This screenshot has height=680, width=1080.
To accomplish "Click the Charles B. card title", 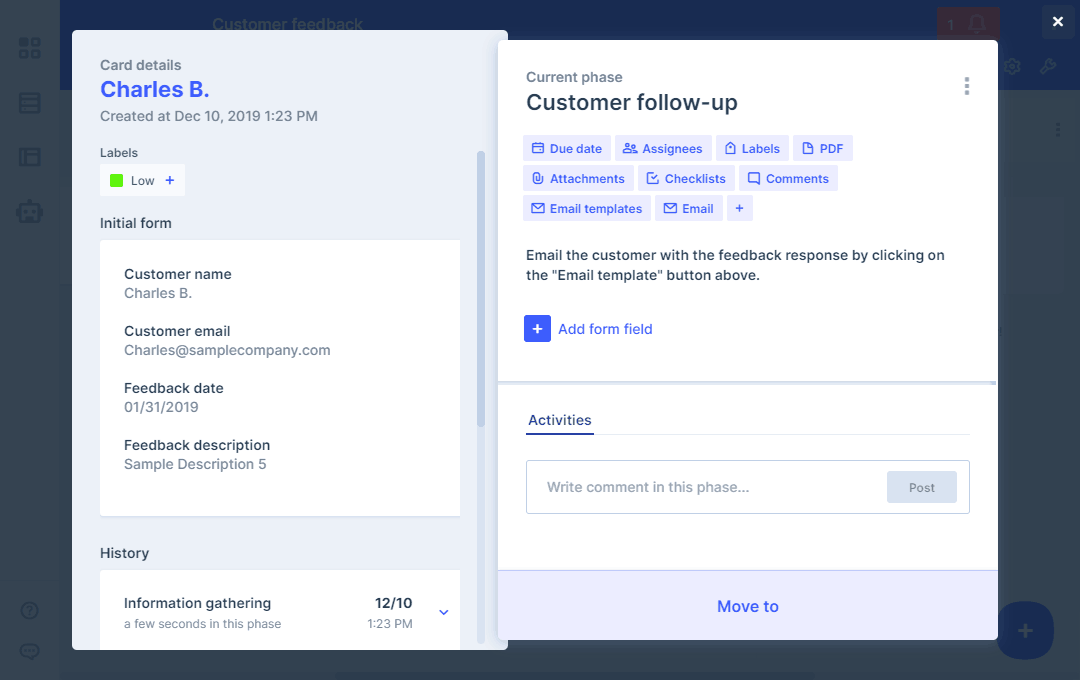I will coord(155,89).
